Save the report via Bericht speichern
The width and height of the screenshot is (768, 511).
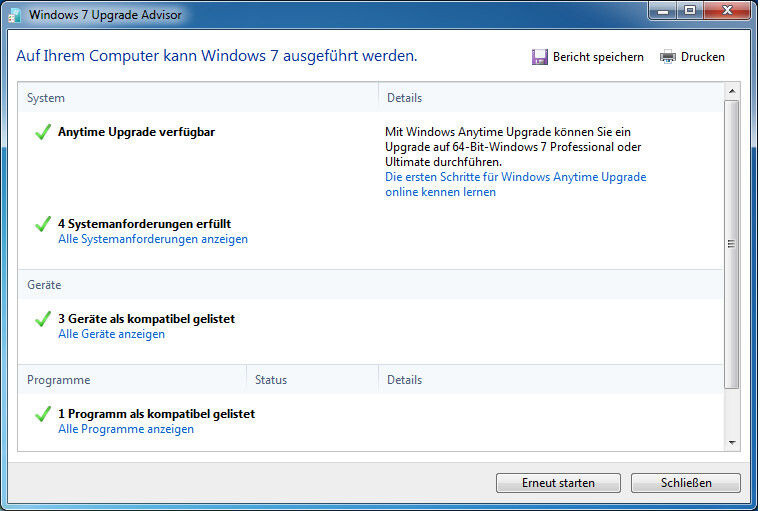[598, 57]
